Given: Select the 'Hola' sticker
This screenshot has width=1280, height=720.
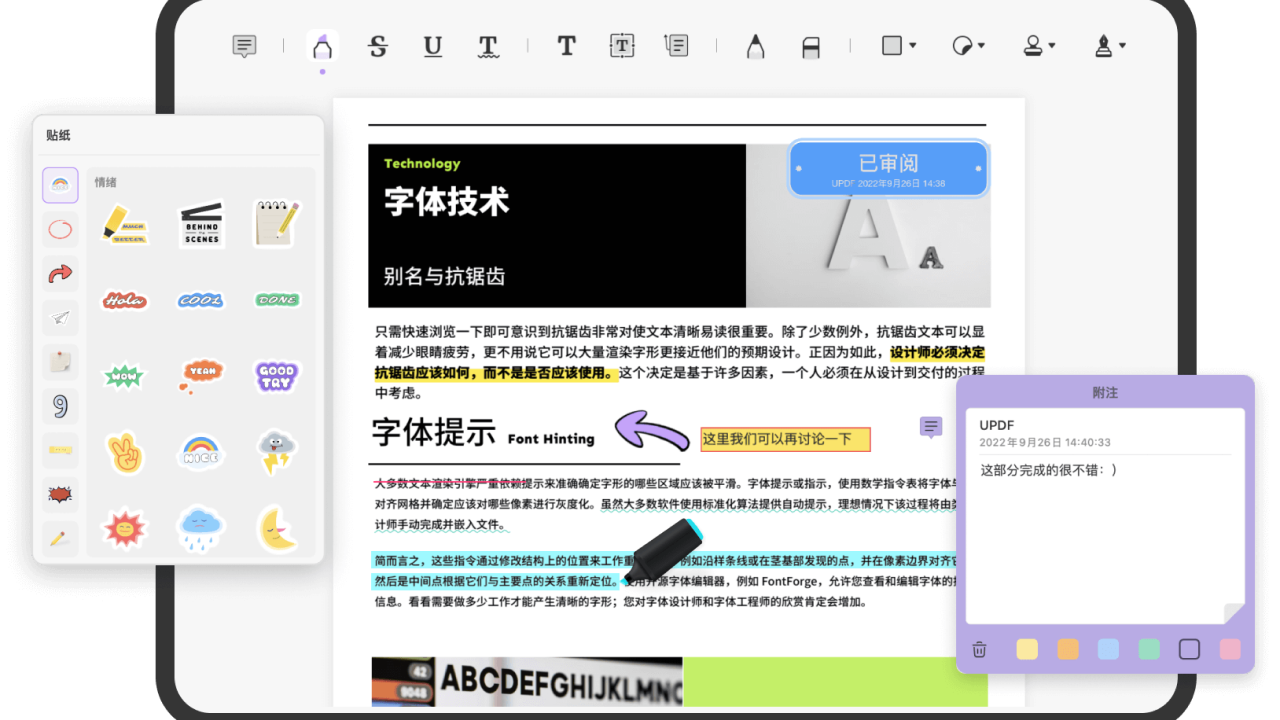Looking at the screenshot, I should (124, 299).
